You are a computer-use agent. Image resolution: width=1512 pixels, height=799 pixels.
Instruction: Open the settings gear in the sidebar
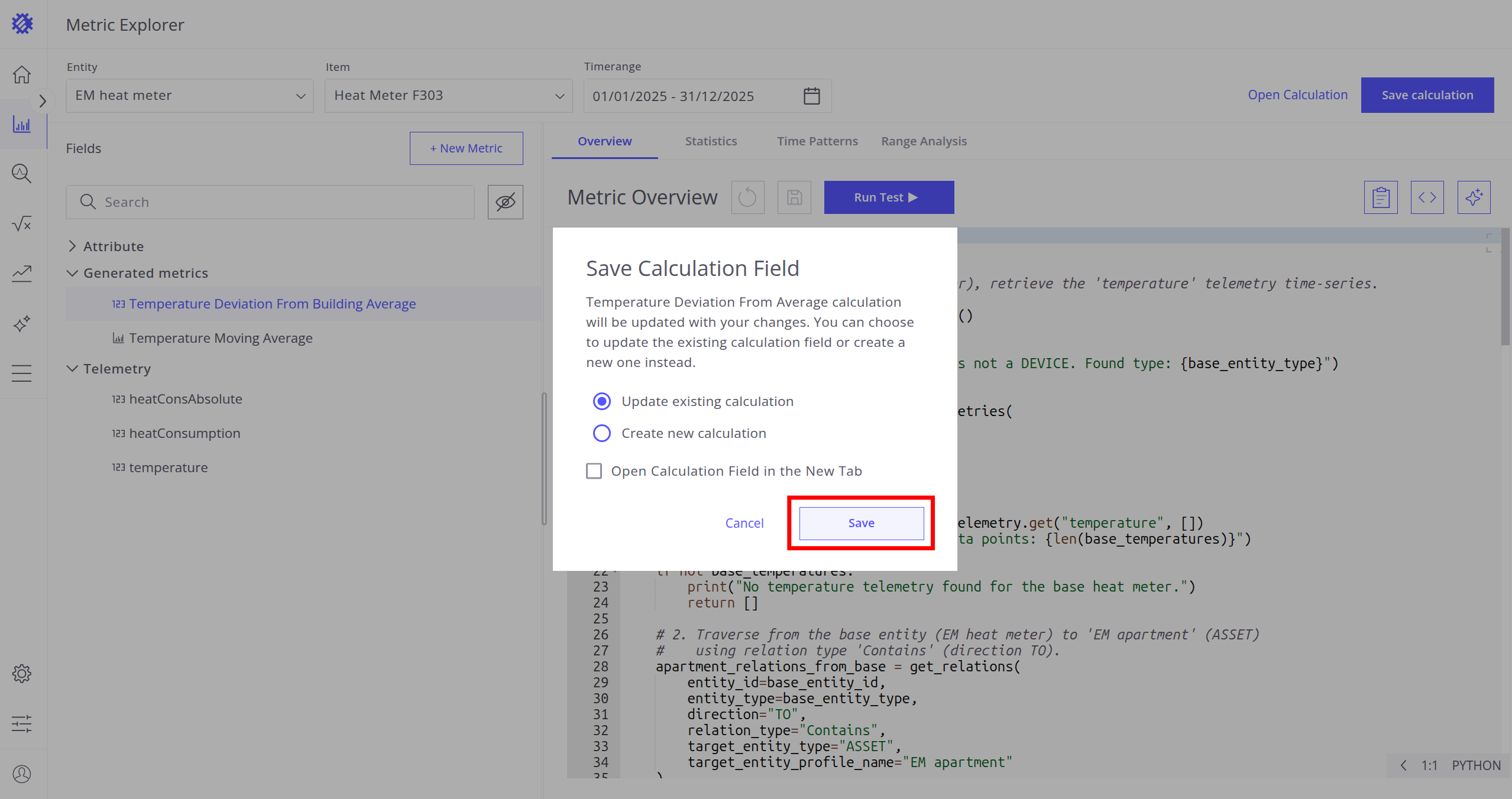coord(22,673)
